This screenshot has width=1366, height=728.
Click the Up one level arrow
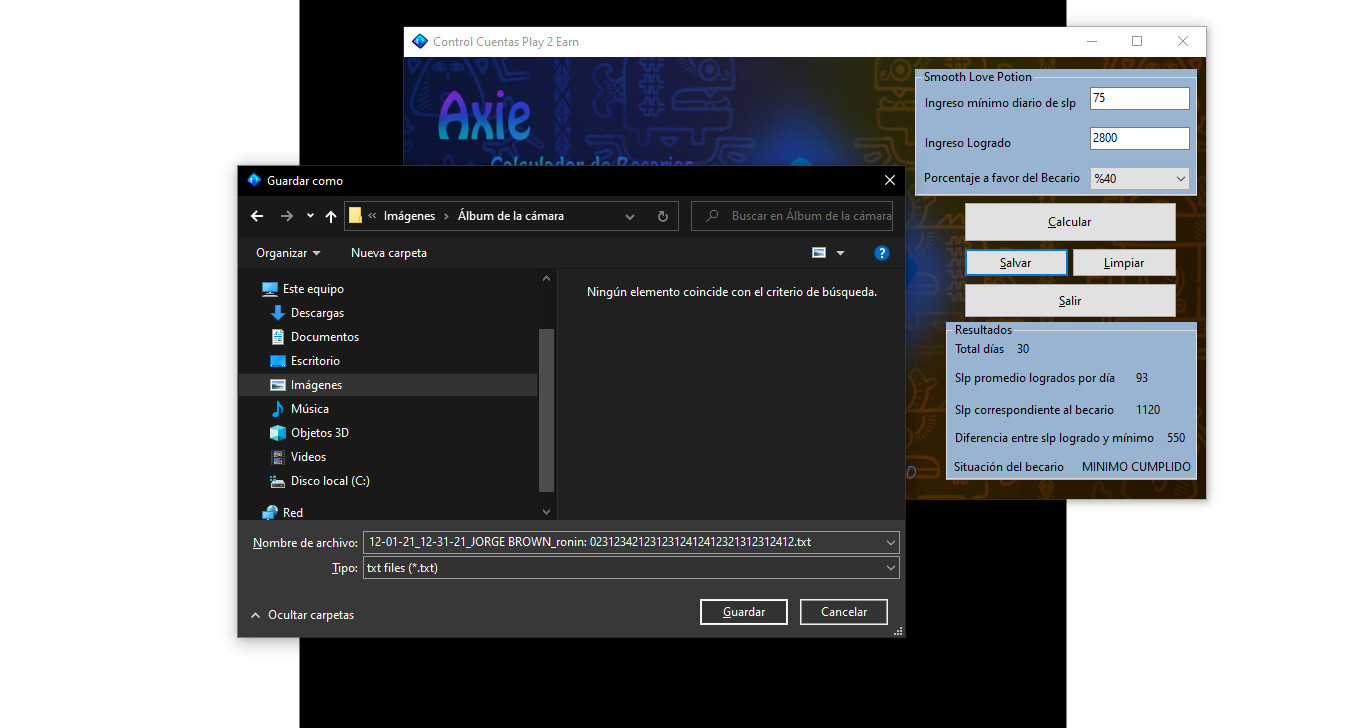(331, 216)
